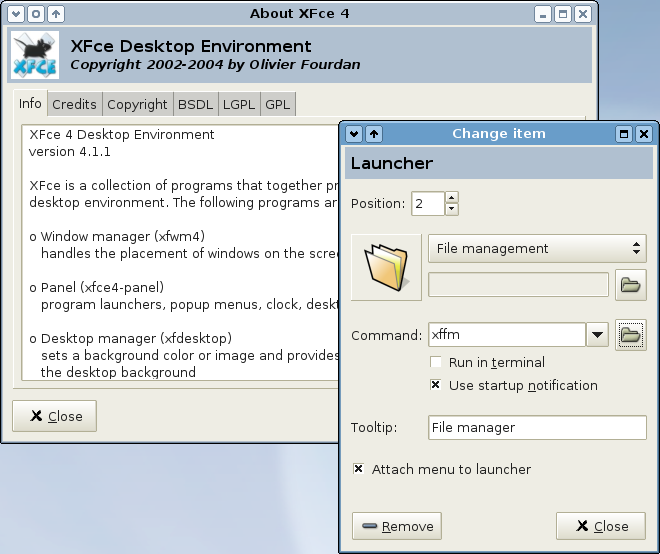
Task: Increase Position value with up arrow
Action: pyautogui.click(x=451, y=198)
